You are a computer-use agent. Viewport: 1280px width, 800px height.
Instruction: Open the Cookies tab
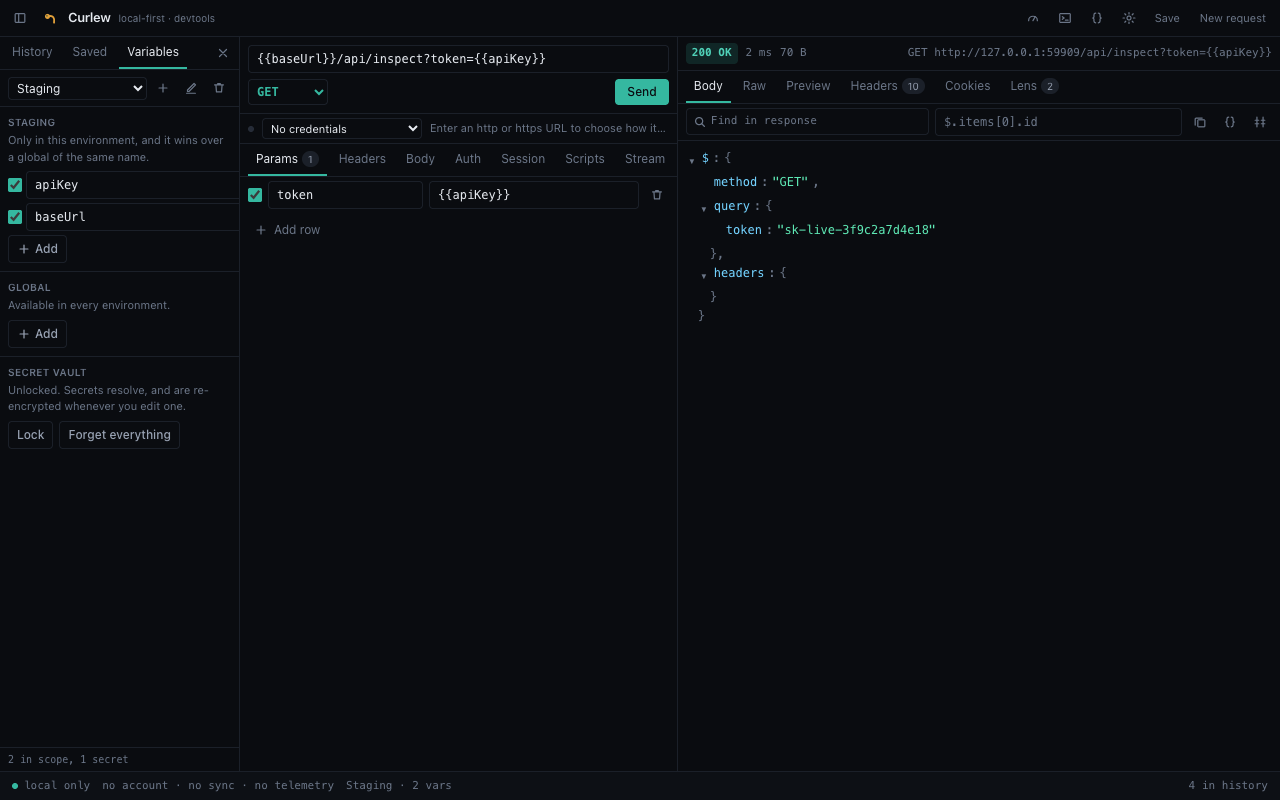(x=967, y=86)
